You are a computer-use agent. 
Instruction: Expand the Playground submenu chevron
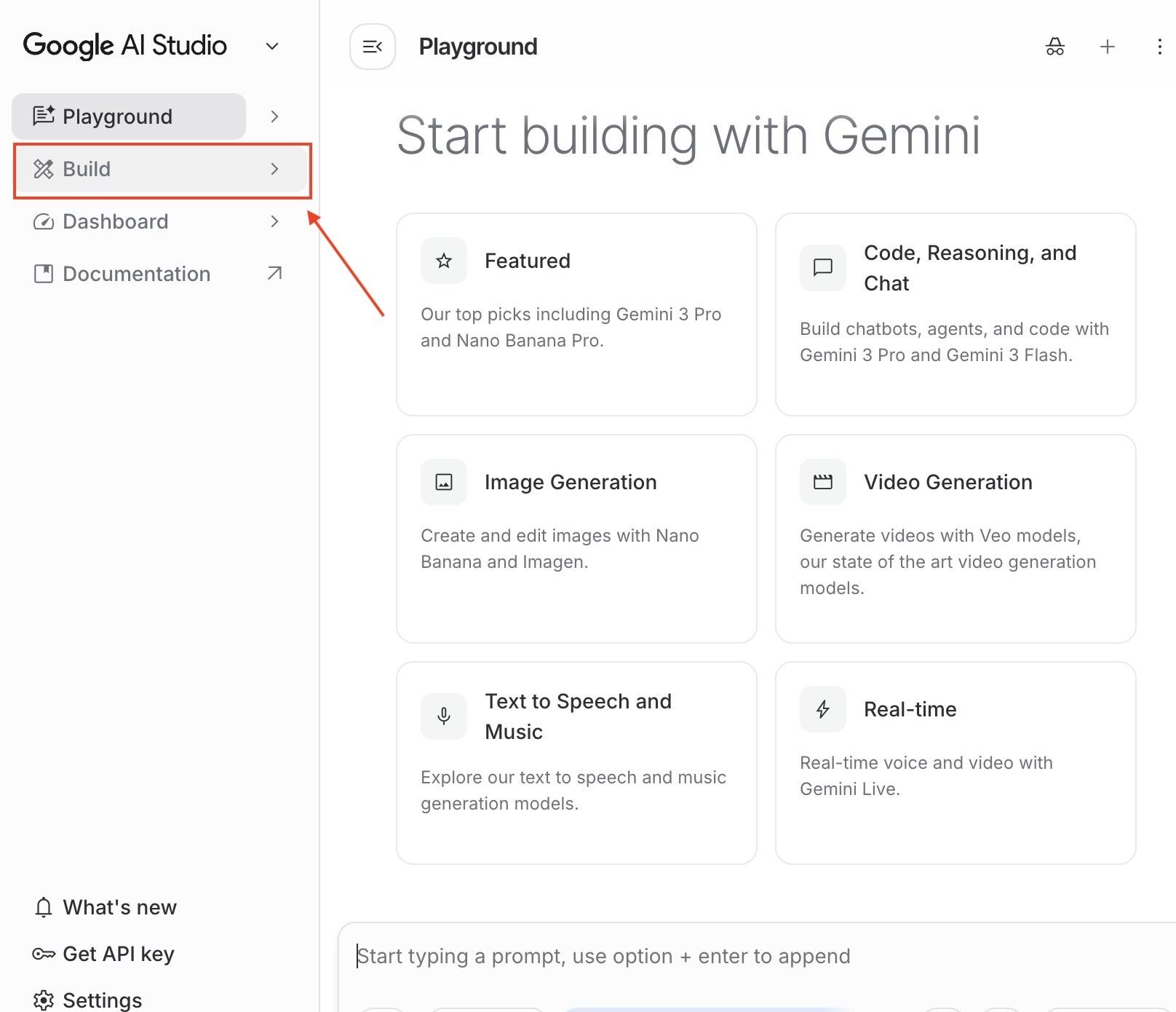tap(274, 116)
